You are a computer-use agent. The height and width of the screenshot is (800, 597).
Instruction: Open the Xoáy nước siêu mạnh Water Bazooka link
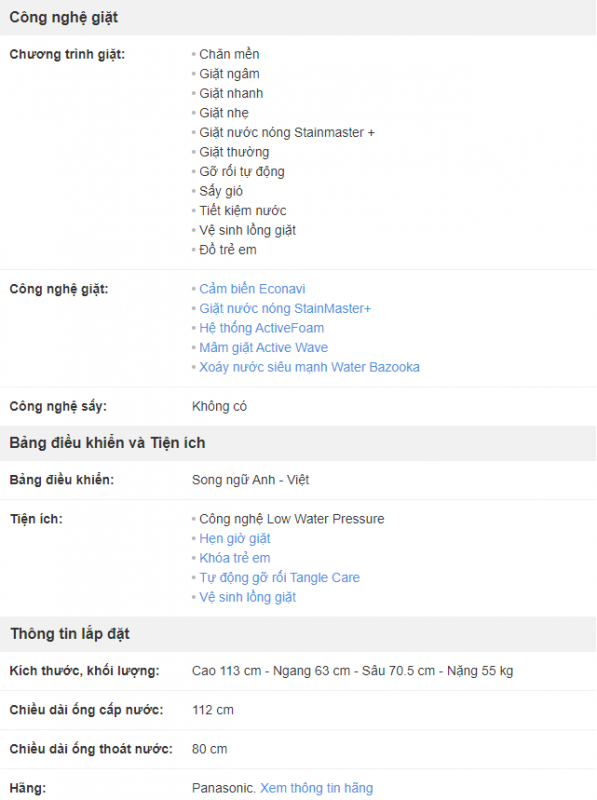[x=309, y=367]
